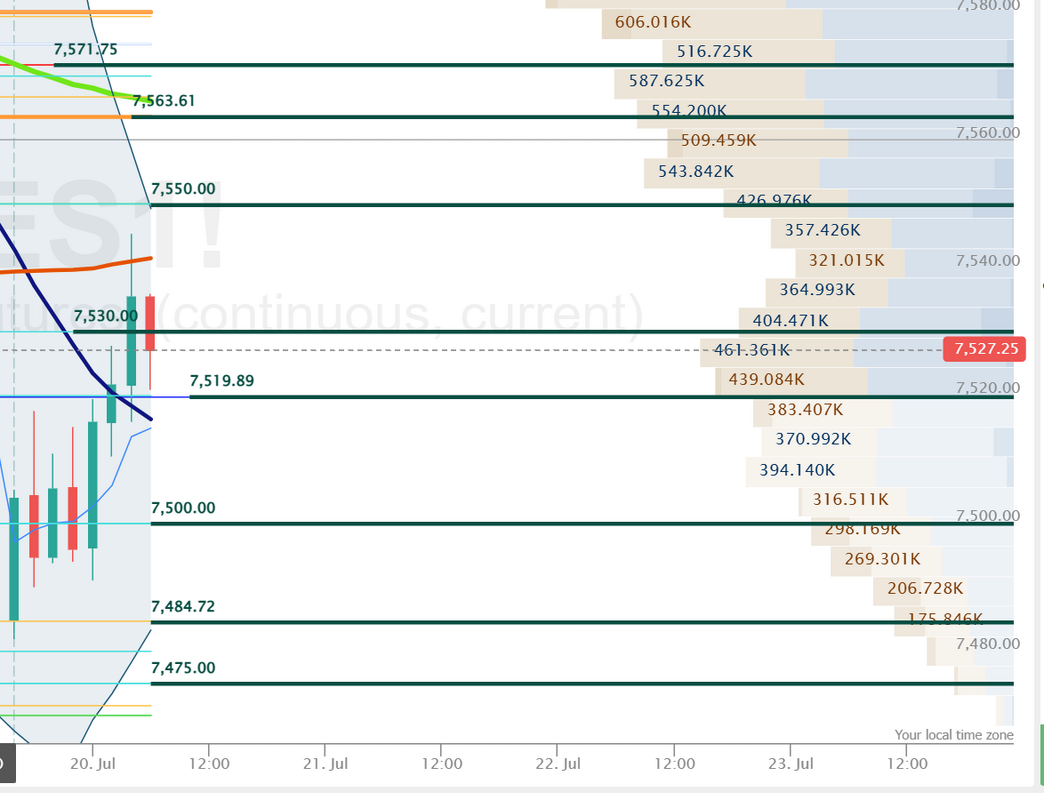Click the 12:00 tick right after 23. Jul

pos(907,763)
